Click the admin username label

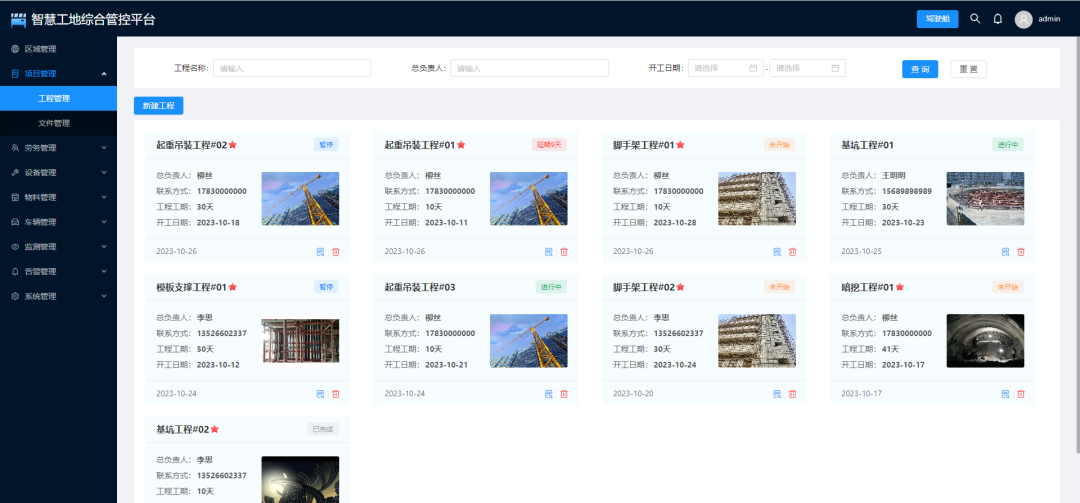pyautogui.click(x=1049, y=19)
